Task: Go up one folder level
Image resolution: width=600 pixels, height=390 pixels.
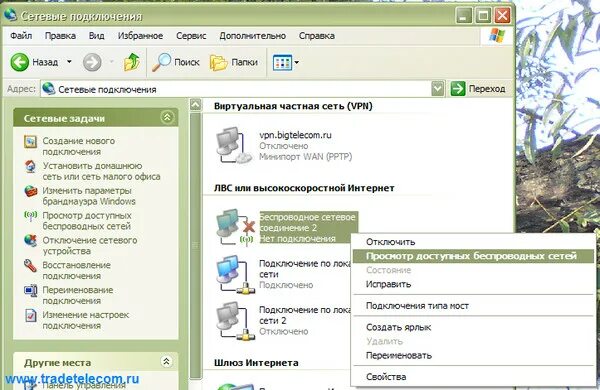Action: (132, 62)
